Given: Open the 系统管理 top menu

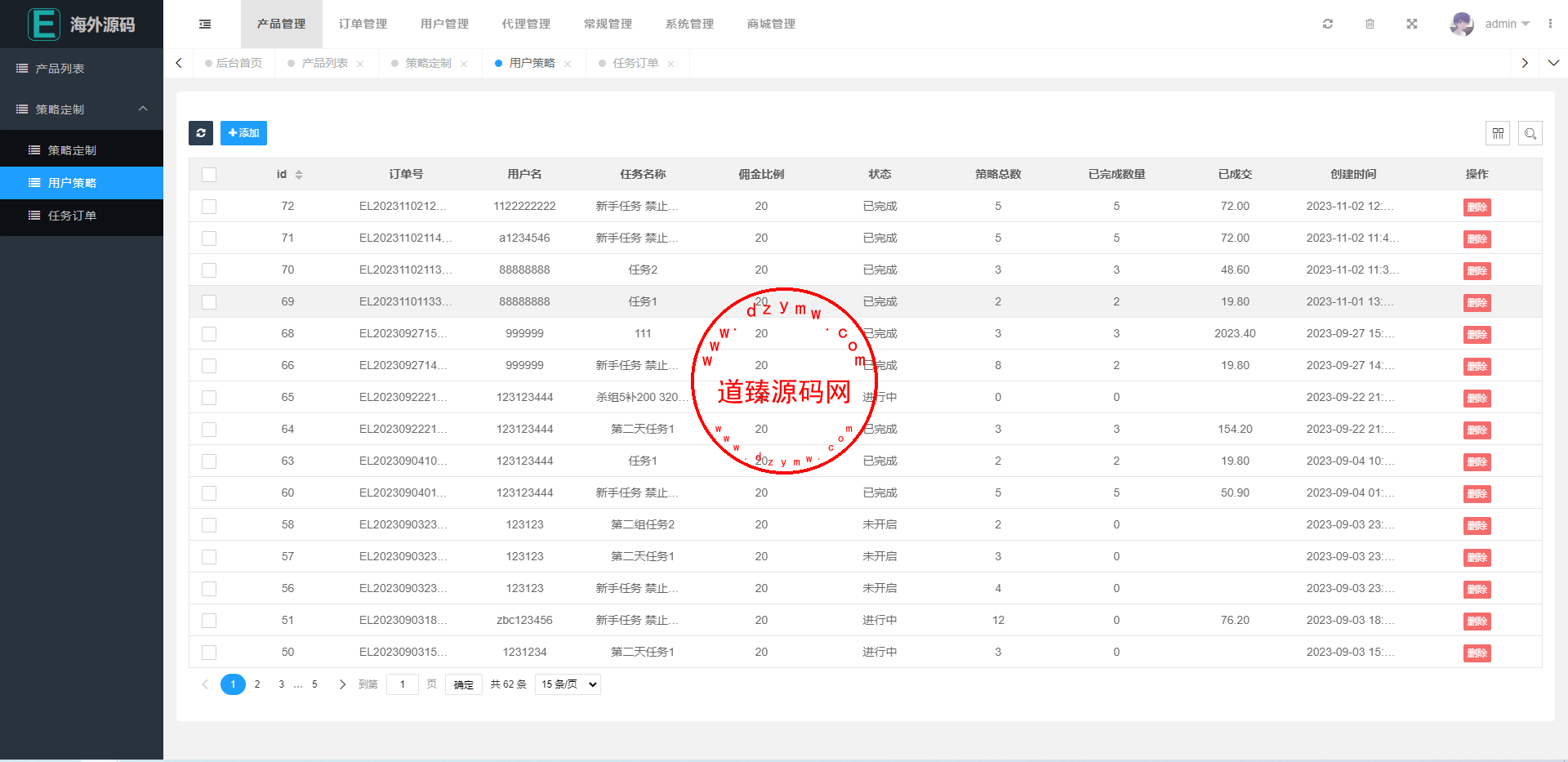Looking at the screenshot, I should click(689, 24).
